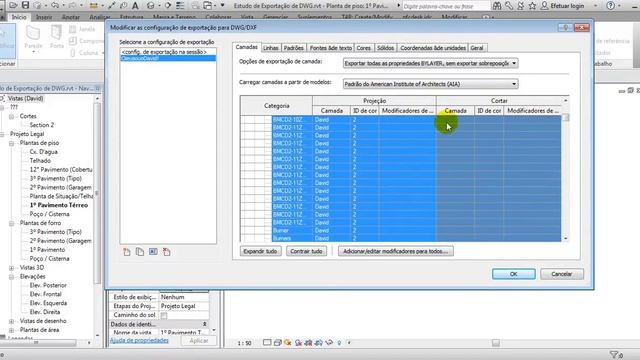Image resolution: width=640 pixels, height=360 pixels.
Task: Click the Undo arrow icon
Action: click(x=55, y=6)
